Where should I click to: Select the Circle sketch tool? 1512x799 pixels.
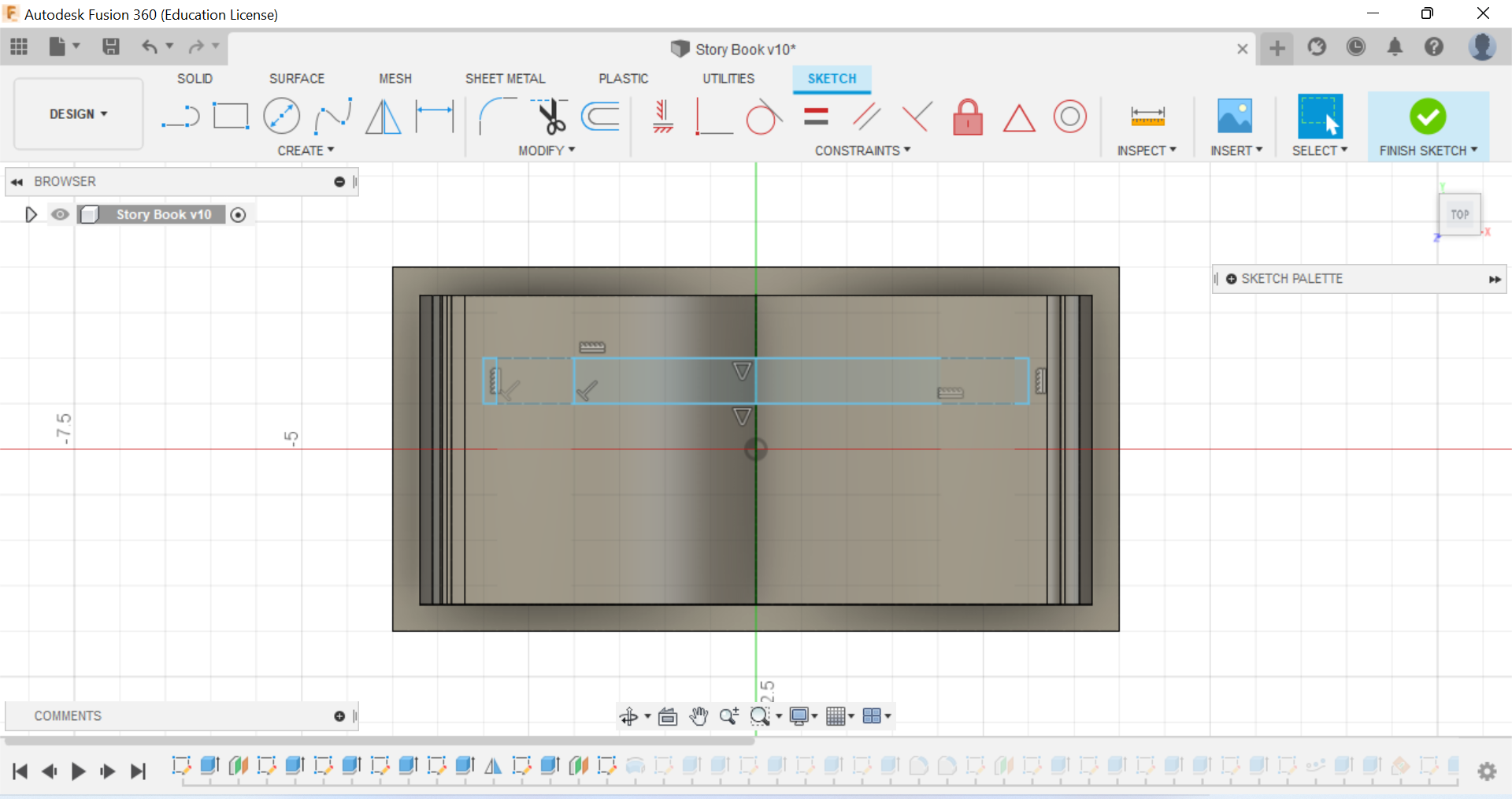(x=281, y=117)
